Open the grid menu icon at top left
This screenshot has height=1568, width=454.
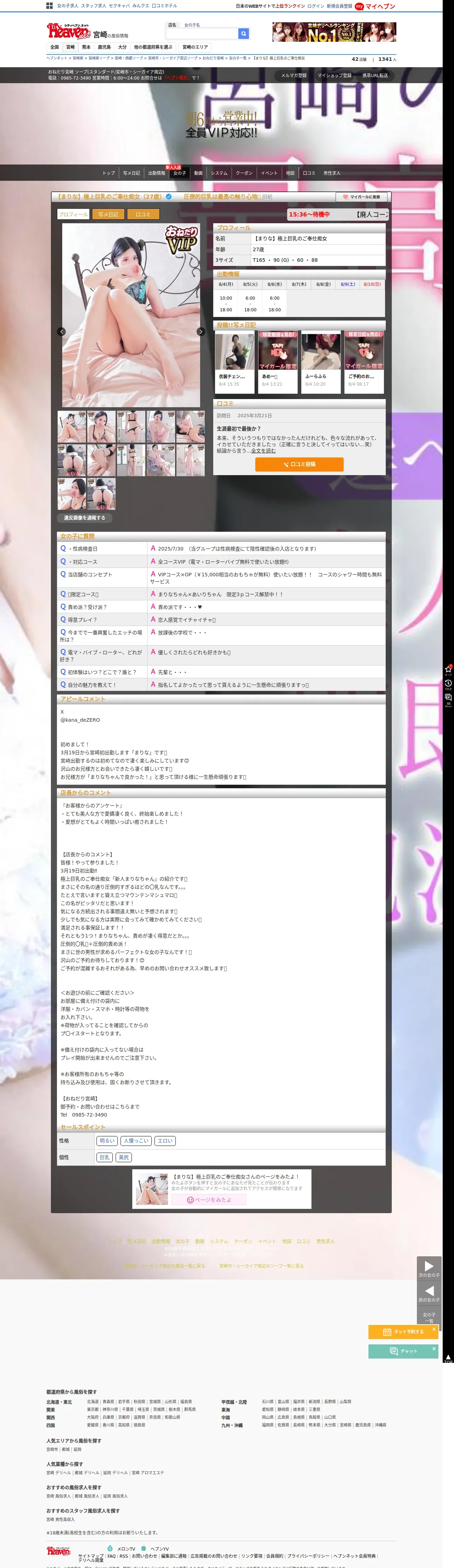coord(49,5)
